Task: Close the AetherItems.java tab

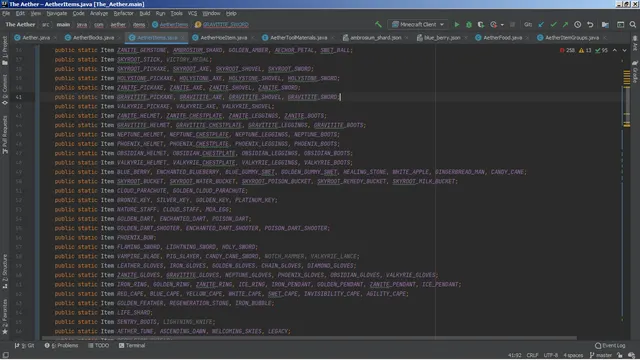Action: (x=183, y=38)
